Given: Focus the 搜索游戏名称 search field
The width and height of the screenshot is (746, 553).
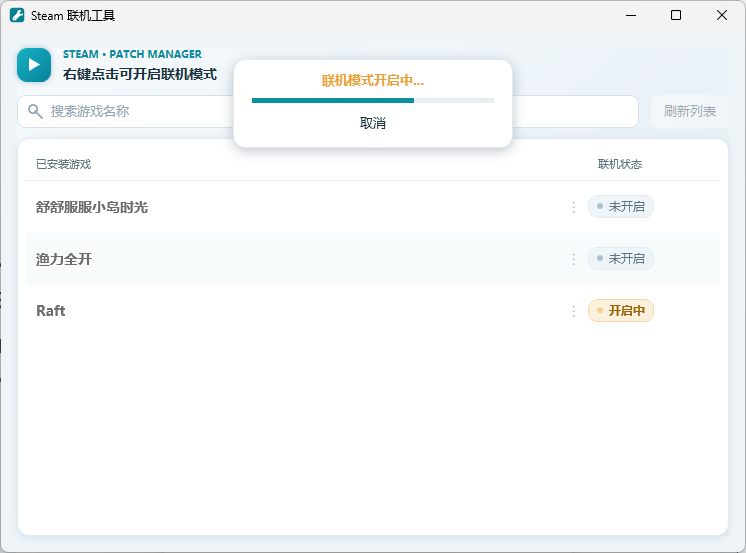Looking at the screenshot, I should [x=328, y=111].
